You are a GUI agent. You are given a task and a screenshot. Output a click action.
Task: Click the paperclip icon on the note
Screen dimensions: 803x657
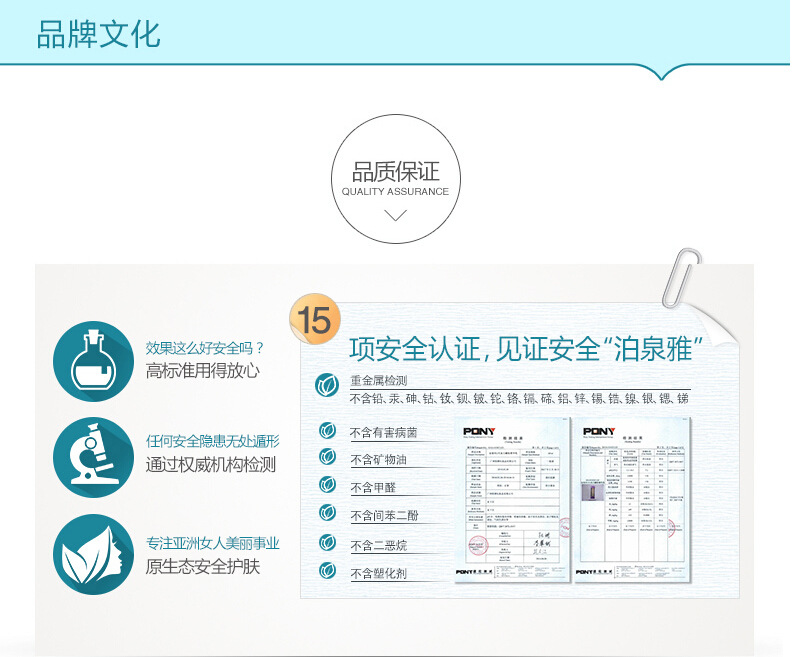click(681, 278)
